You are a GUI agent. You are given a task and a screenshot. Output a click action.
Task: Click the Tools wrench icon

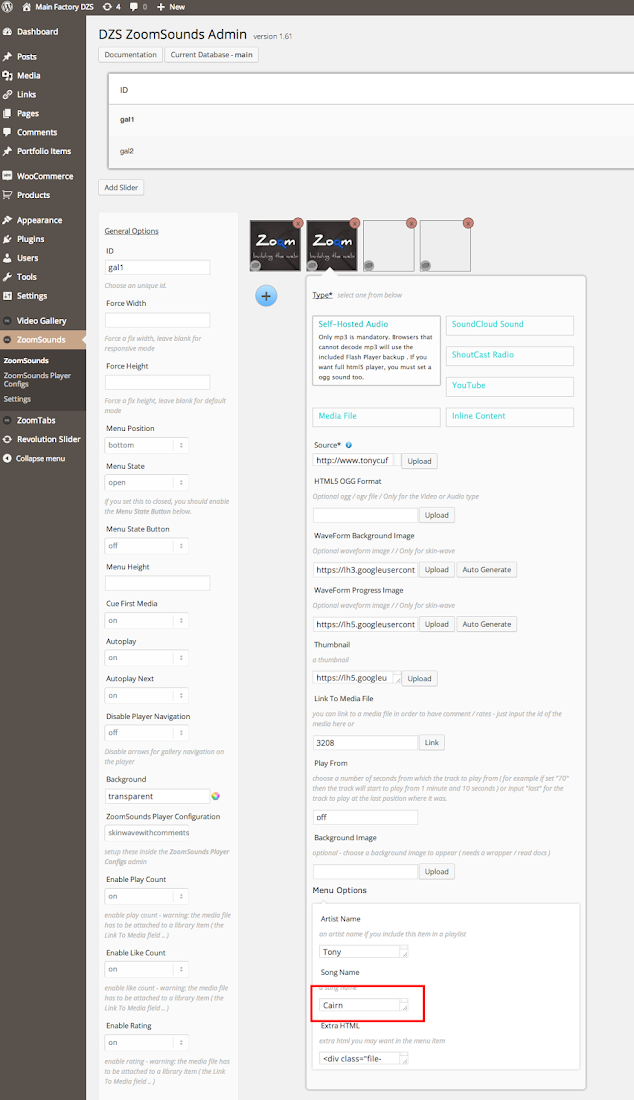click(x=8, y=277)
